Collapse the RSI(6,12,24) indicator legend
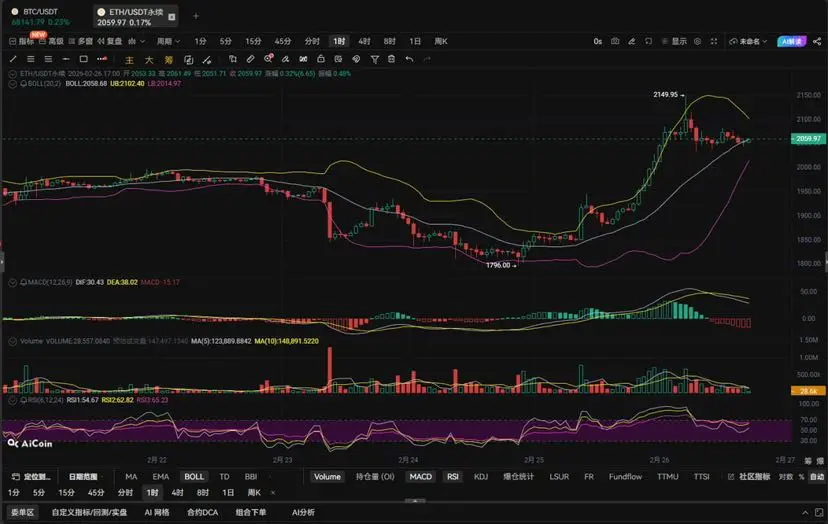Image resolution: width=828 pixels, height=524 pixels. [x=12, y=400]
